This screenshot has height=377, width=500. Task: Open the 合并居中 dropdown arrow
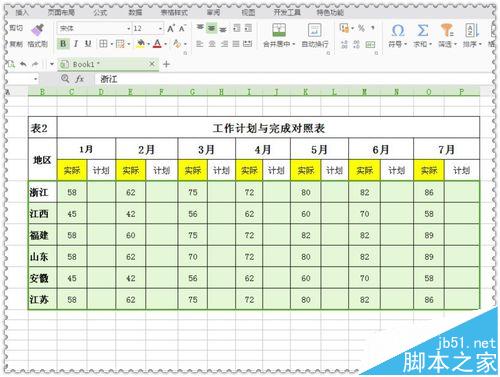(x=294, y=44)
